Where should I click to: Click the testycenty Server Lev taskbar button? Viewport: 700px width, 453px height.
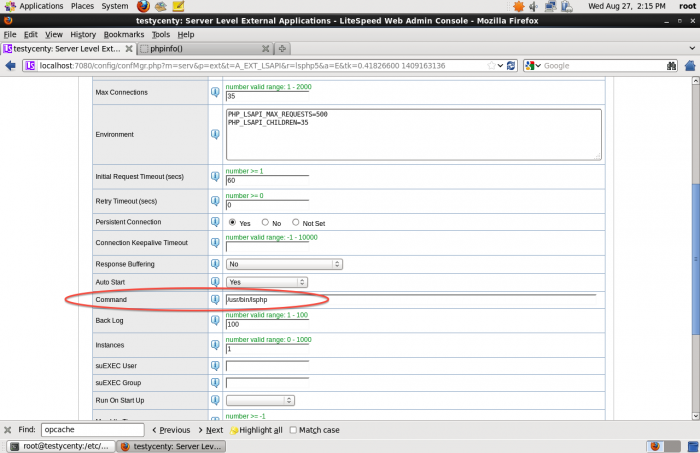(x=171, y=446)
